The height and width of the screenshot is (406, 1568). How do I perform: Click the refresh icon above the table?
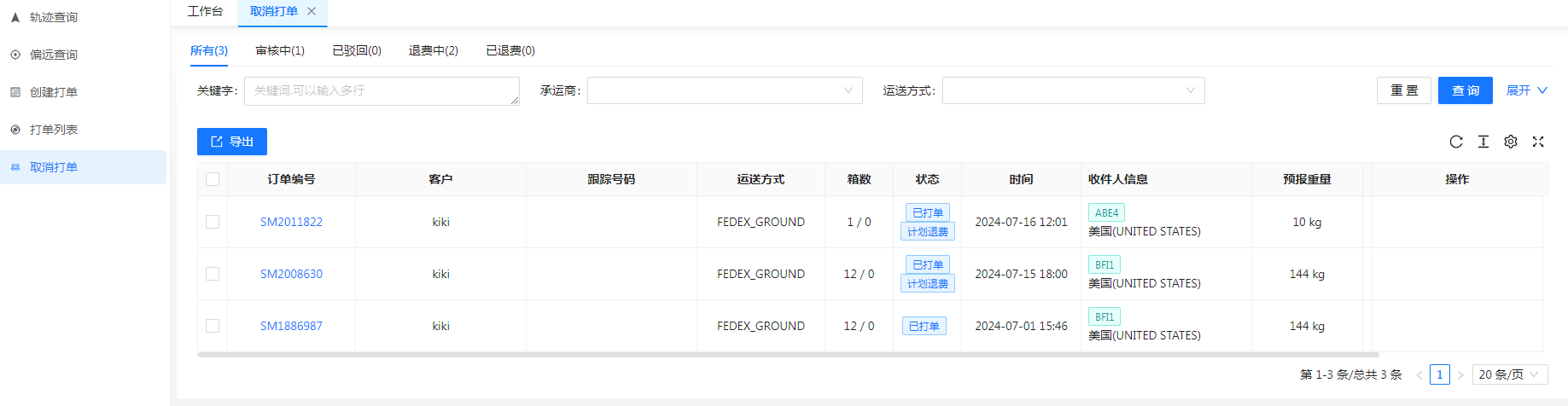(1456, 142)
